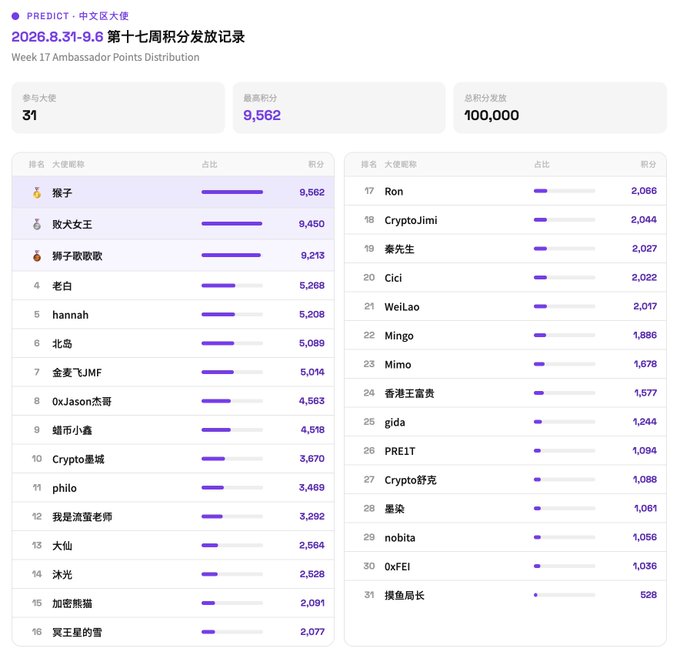Click the PREDICT · 中文区大使 header label

click(78, 16)
